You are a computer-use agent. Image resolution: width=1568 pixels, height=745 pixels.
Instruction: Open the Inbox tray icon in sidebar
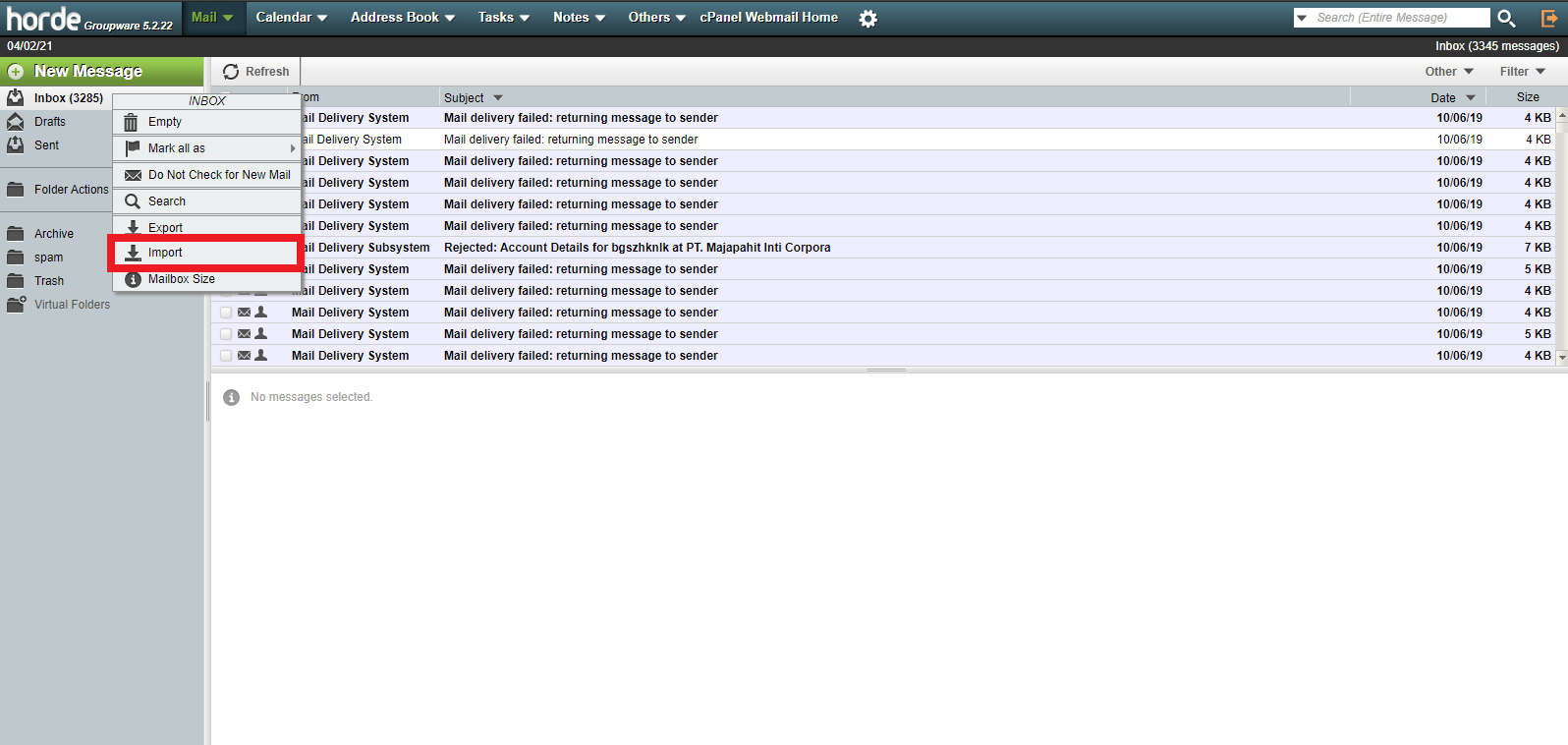16,97
